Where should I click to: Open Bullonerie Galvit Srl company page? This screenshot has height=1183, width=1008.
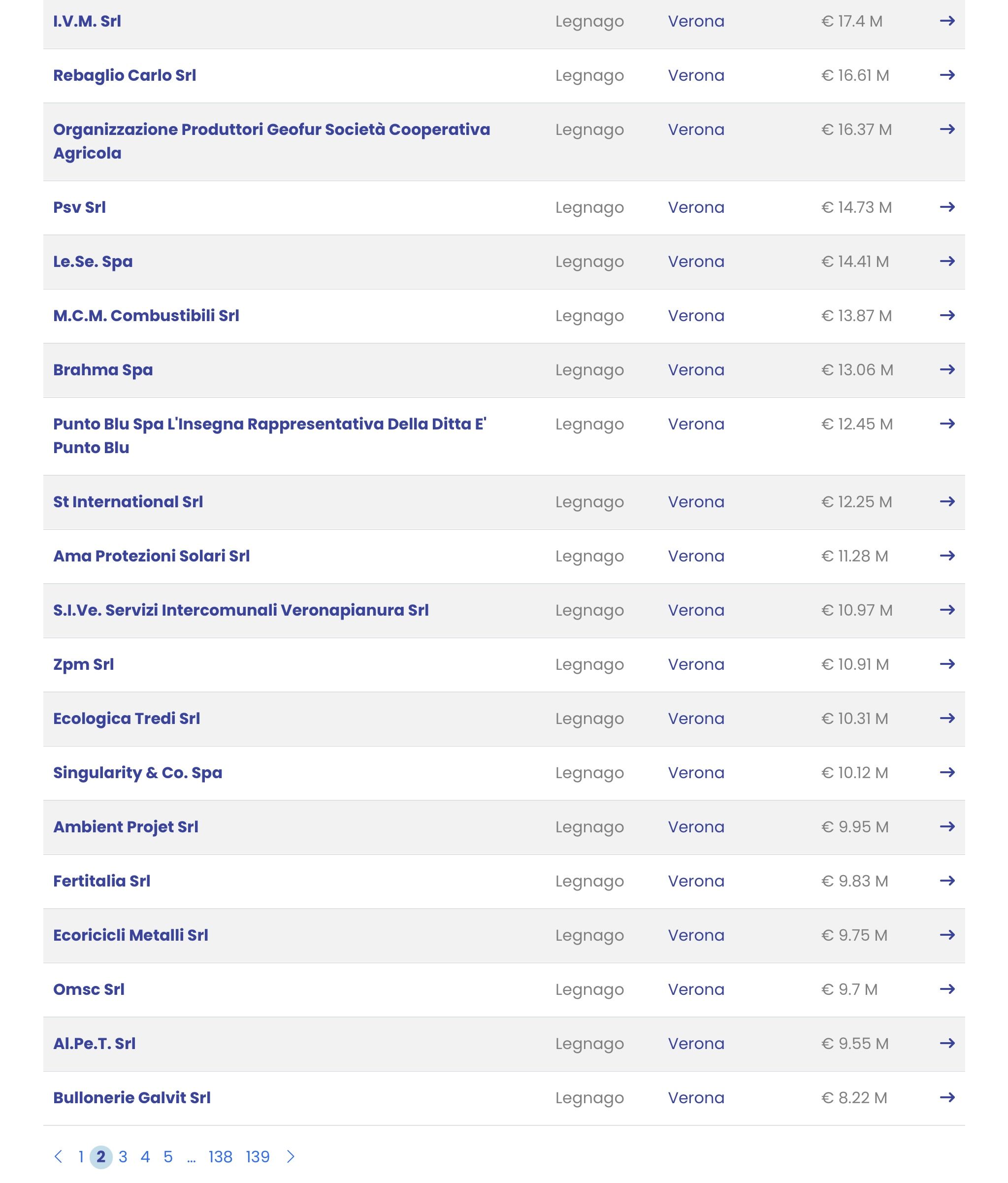[132, 1098]
